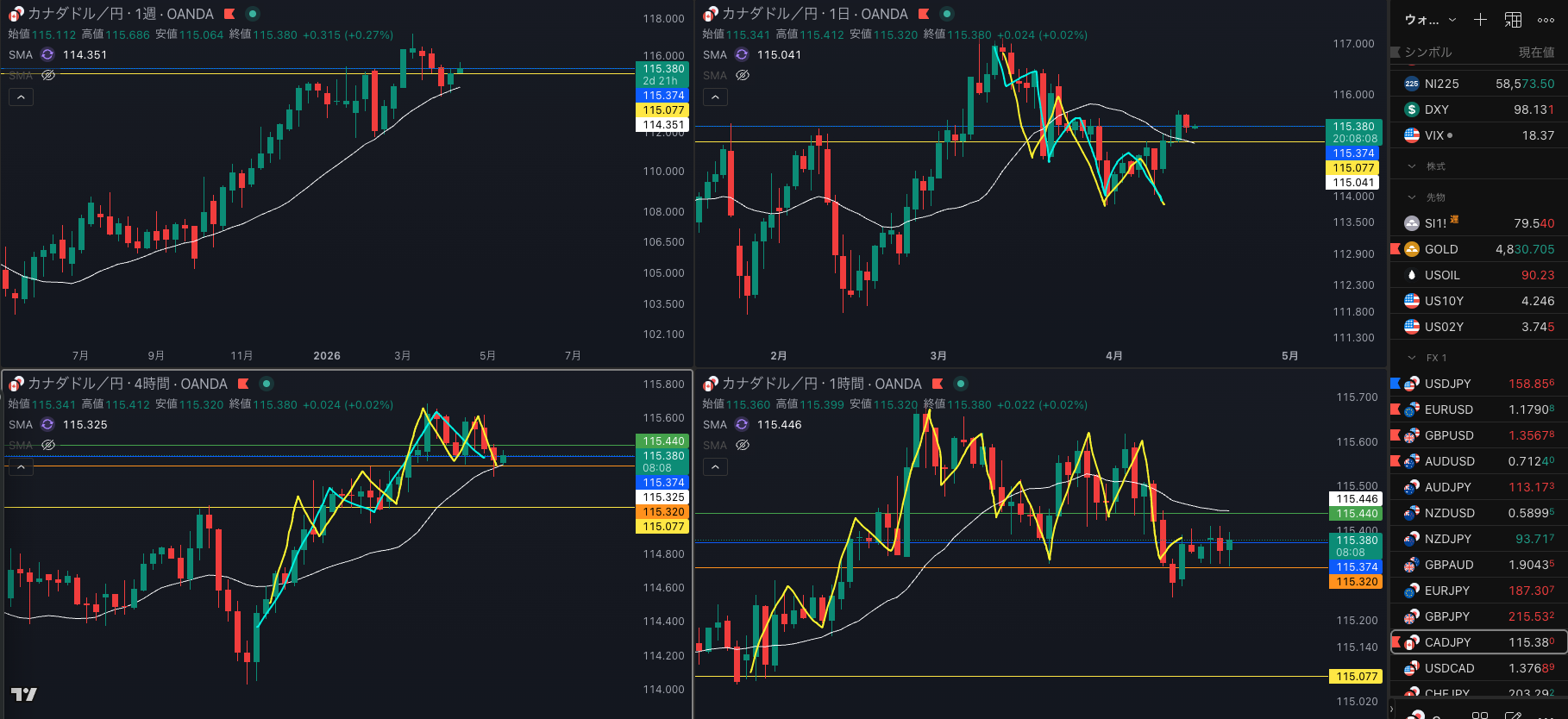Collapse the 先物 section in watchlist
Screen dimensions: 1568x719
tap(1412, 197)
